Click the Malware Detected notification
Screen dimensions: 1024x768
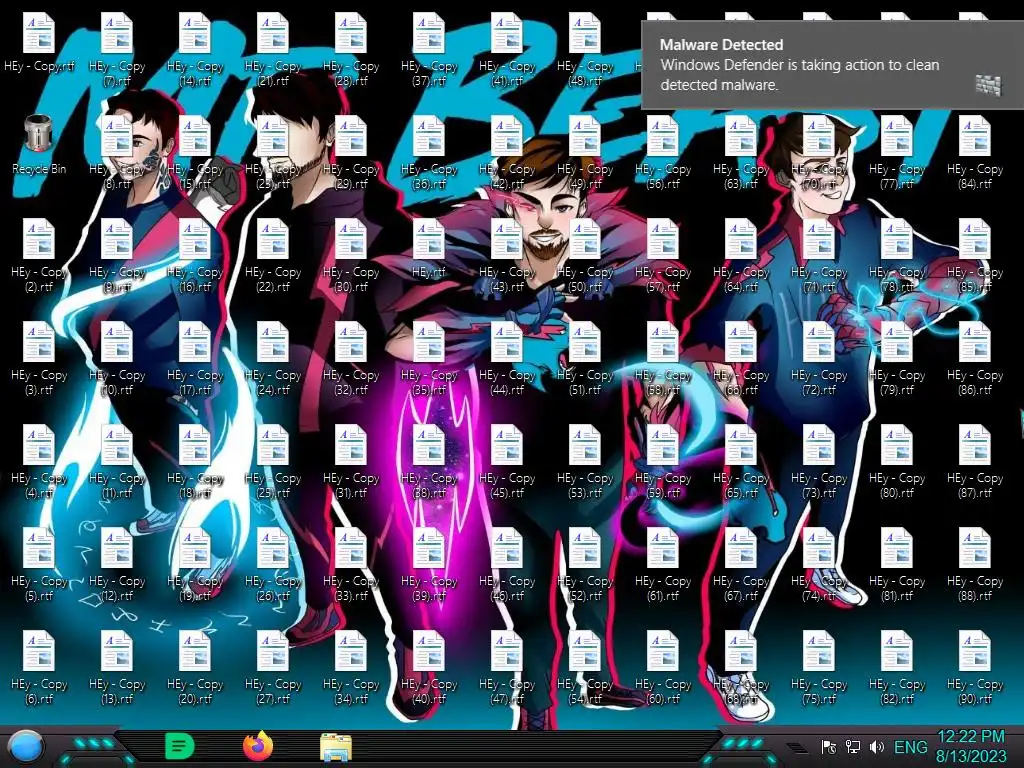click(x=833, y=65)
